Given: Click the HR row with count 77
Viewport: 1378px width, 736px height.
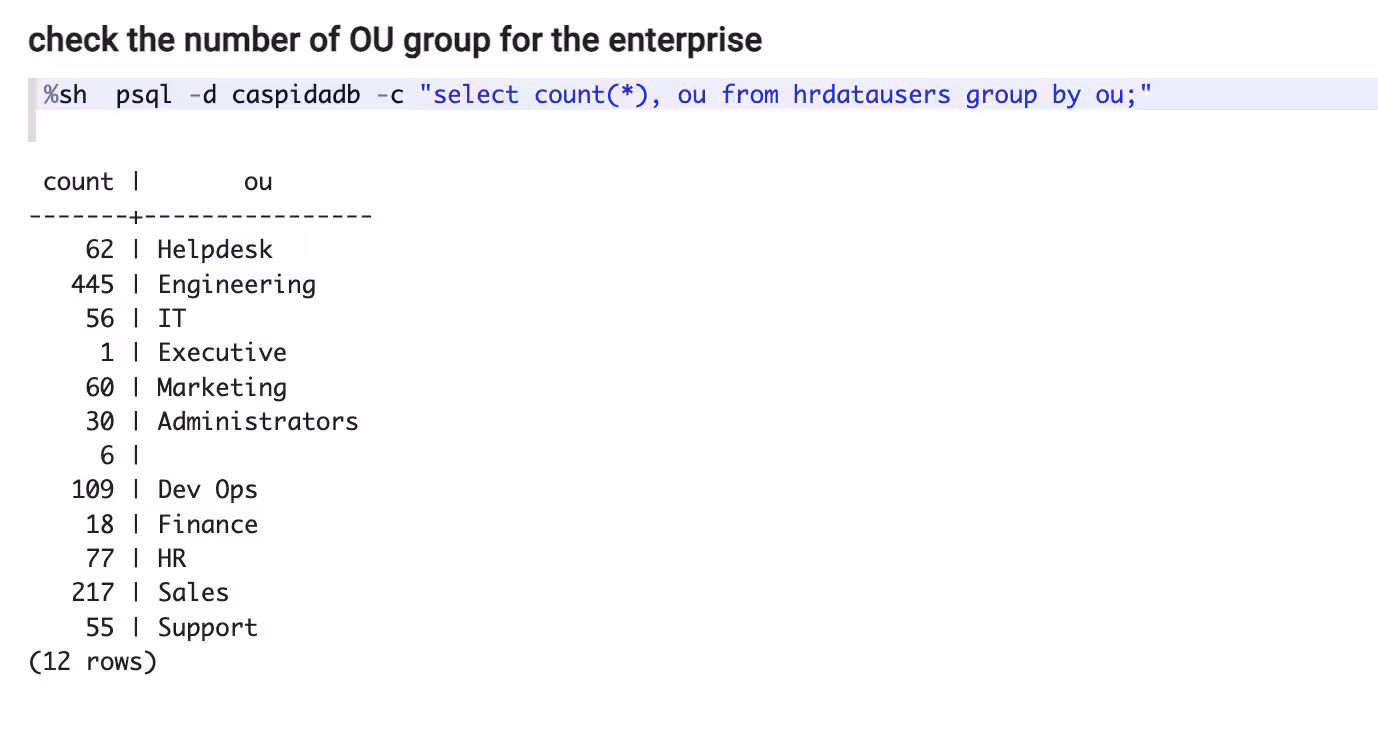Looking at the screenshot, I should coord(171,559).
